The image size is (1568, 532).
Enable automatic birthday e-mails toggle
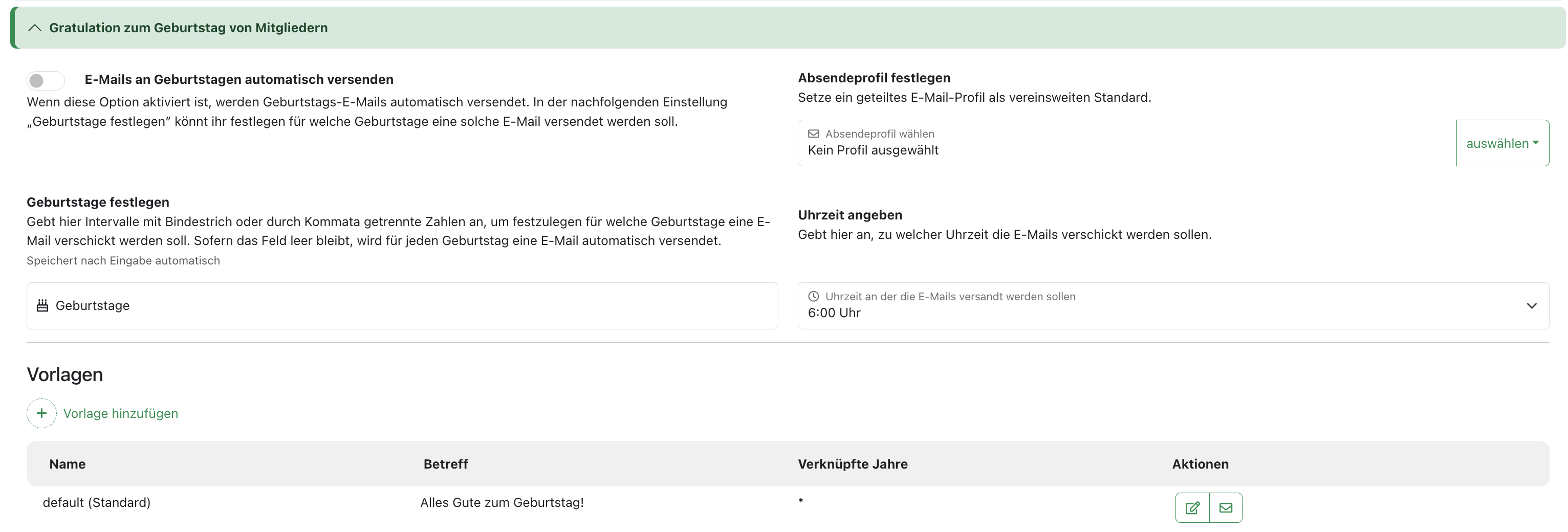point(46,80)
